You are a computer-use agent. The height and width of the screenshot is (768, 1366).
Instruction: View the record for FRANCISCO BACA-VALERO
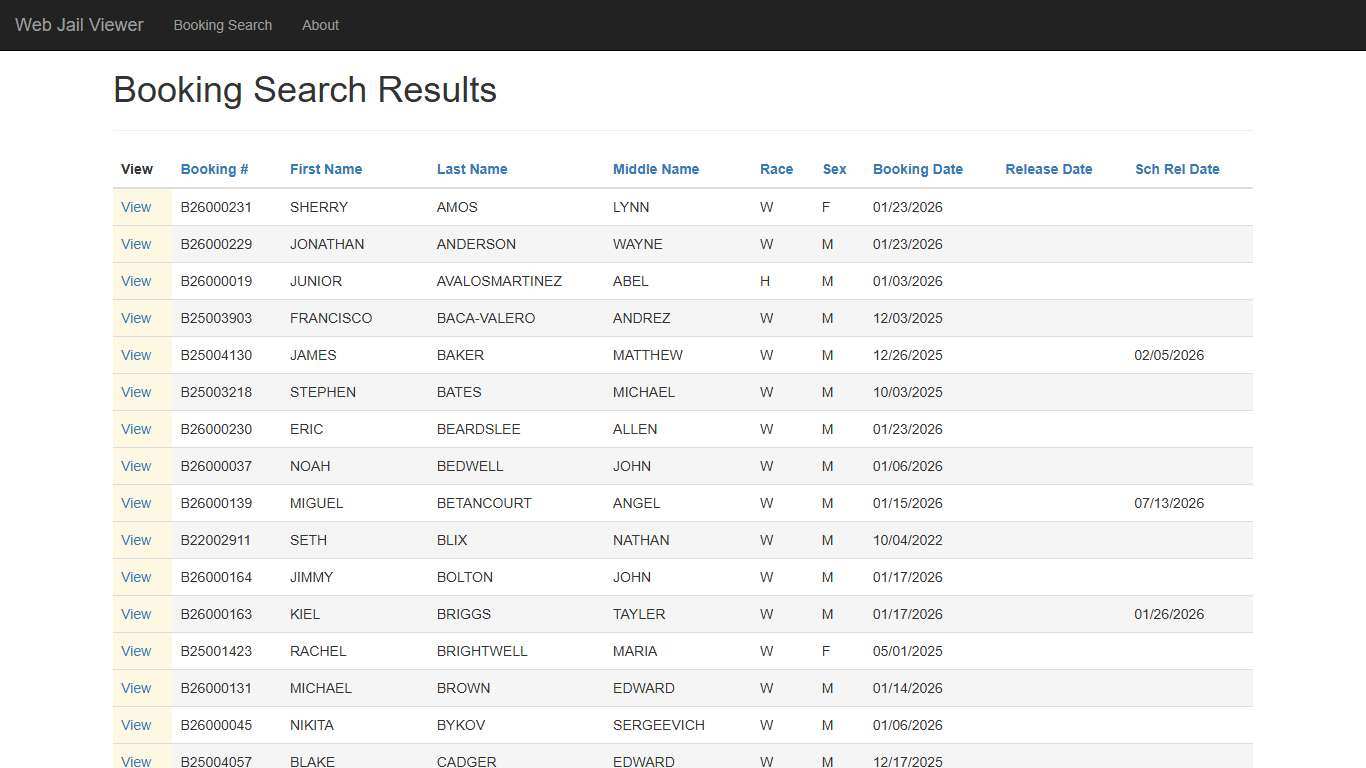[x=136, y=318]
